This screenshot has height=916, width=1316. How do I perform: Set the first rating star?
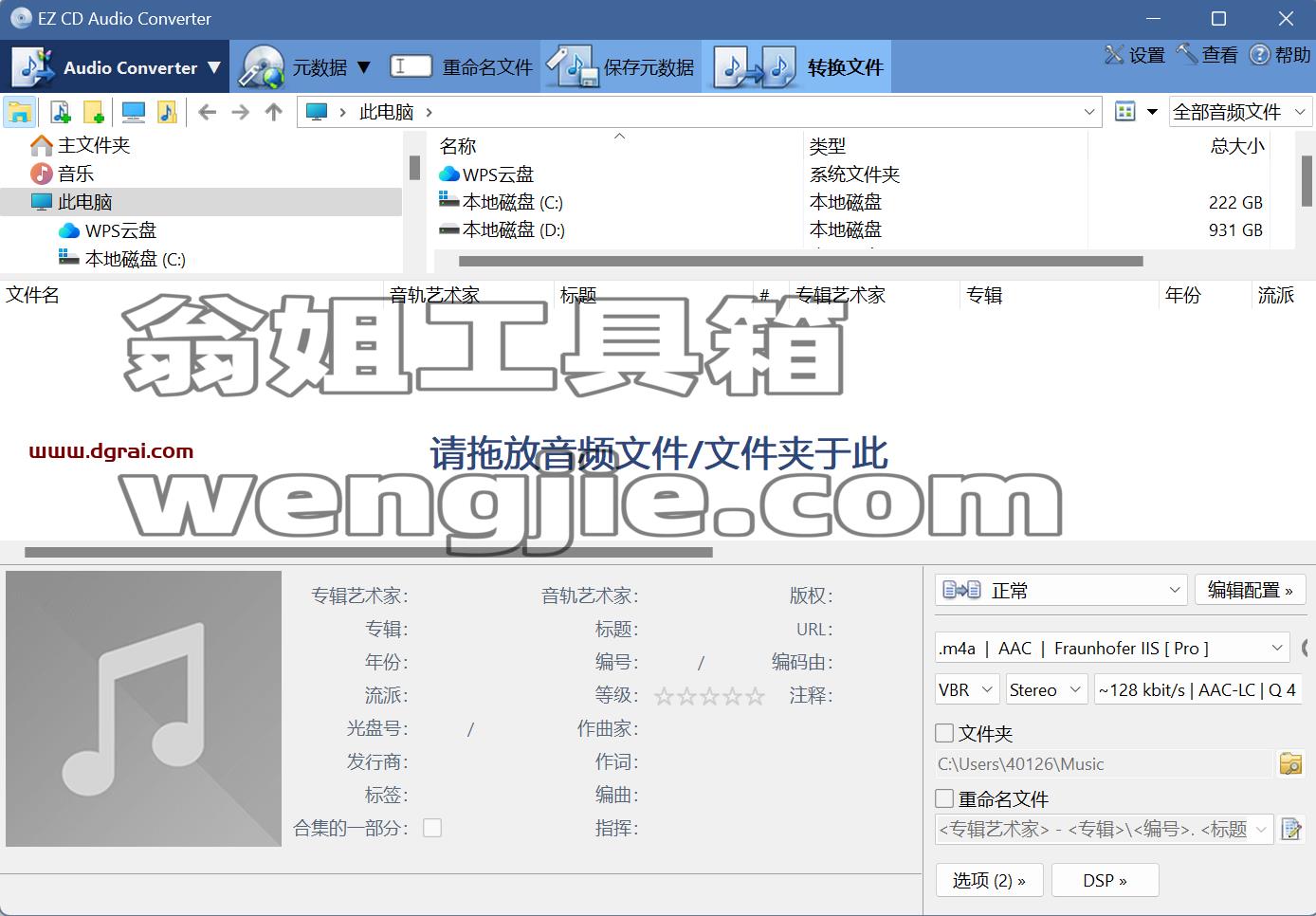(664, 696)
